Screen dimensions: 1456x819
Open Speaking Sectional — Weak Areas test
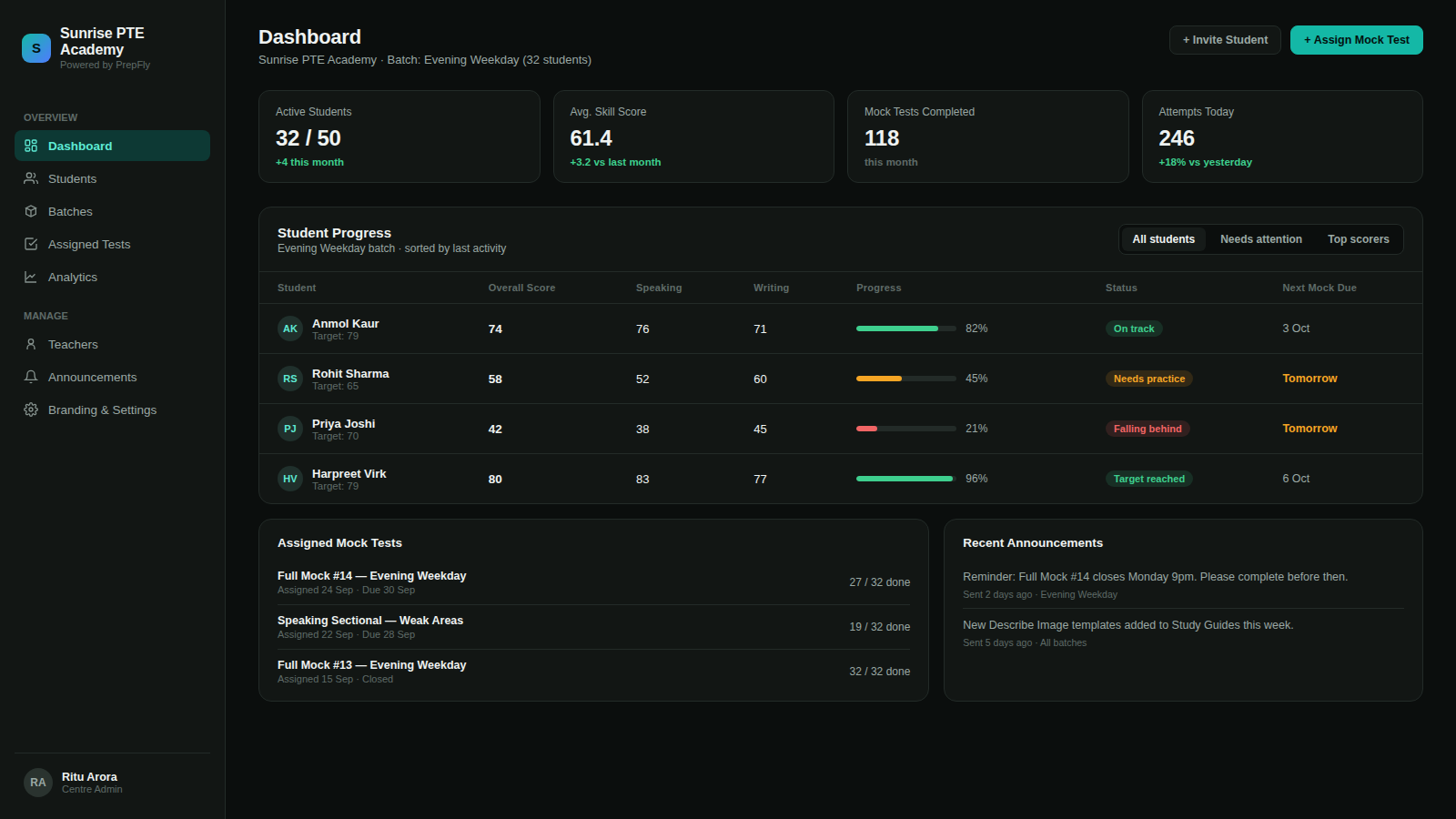(593, 627)
